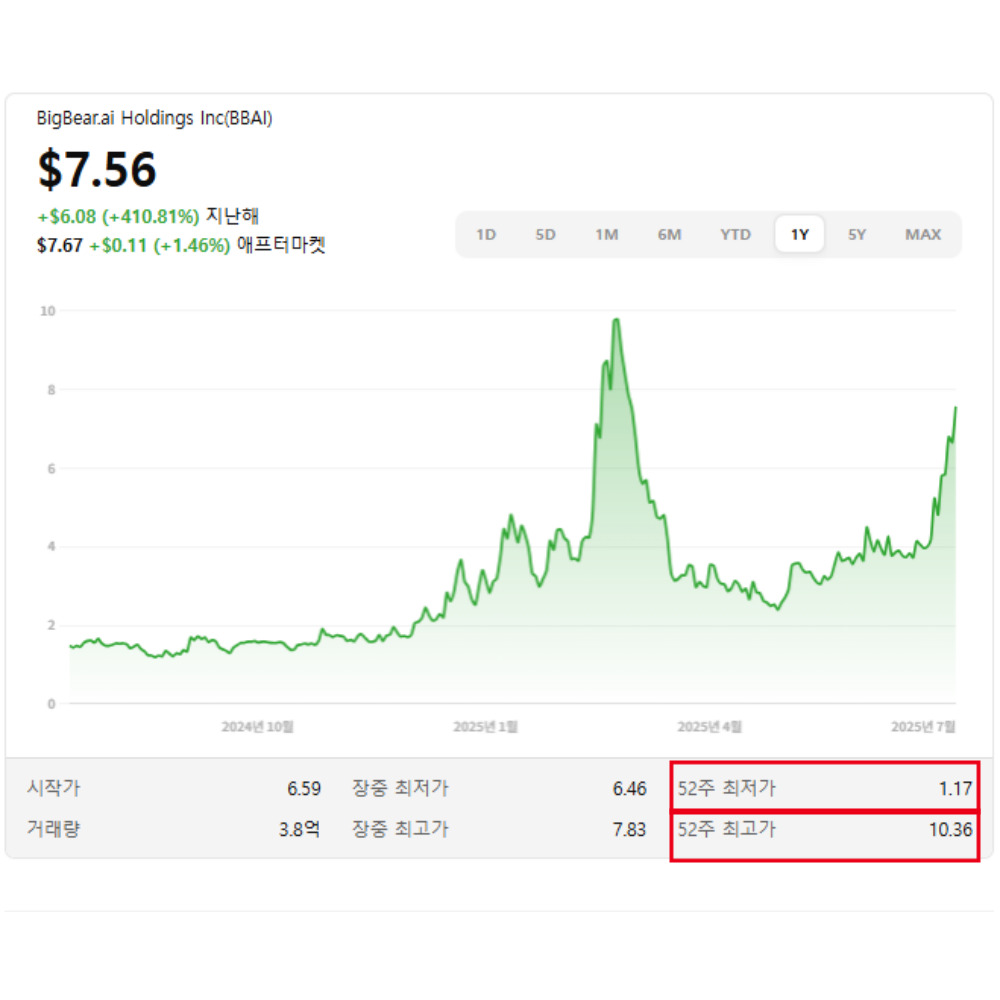This screenshot has width=1000, height=1000.
Task: Choose the YTD range tab
Action: click(x=735, y=235)
